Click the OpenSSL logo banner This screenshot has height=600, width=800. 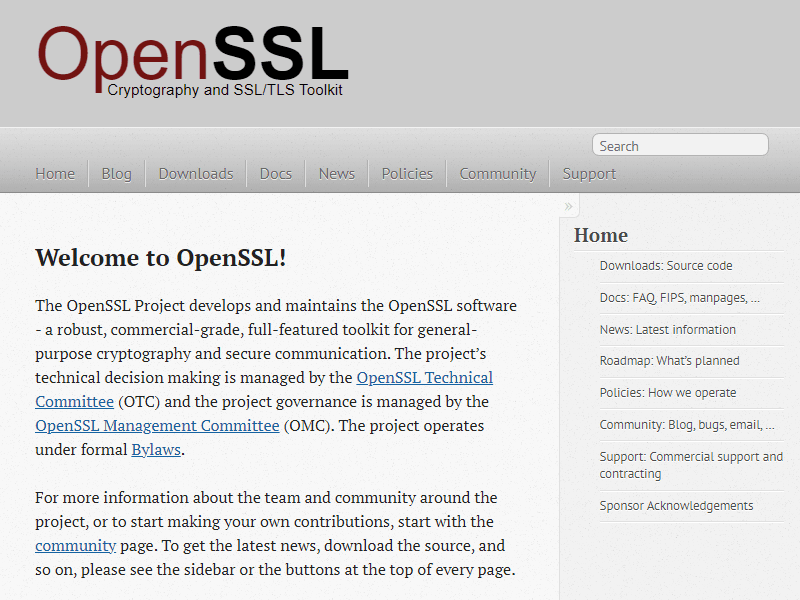(193, 61)
